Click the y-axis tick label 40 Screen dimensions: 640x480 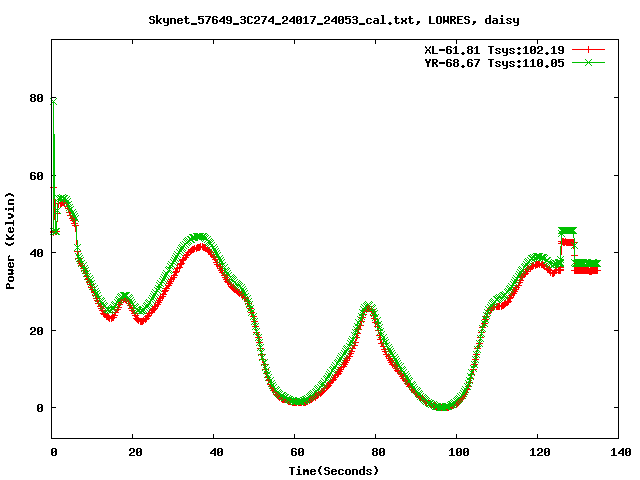click(36, 253)
